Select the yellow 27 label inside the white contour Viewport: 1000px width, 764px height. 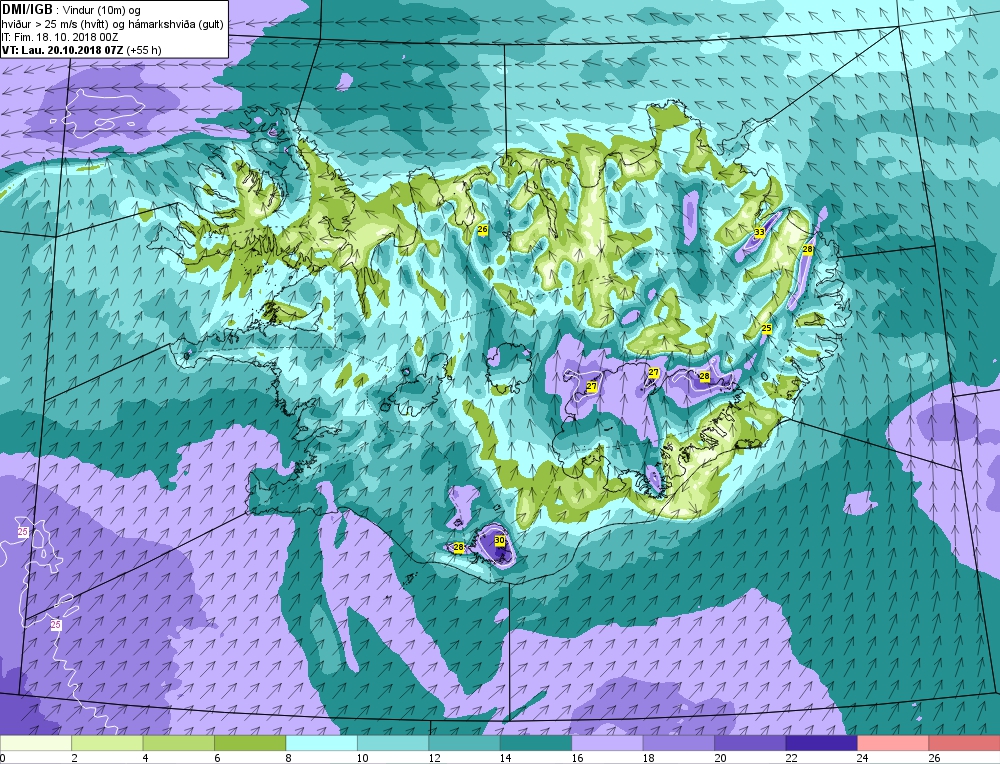[x=592, y=386]
